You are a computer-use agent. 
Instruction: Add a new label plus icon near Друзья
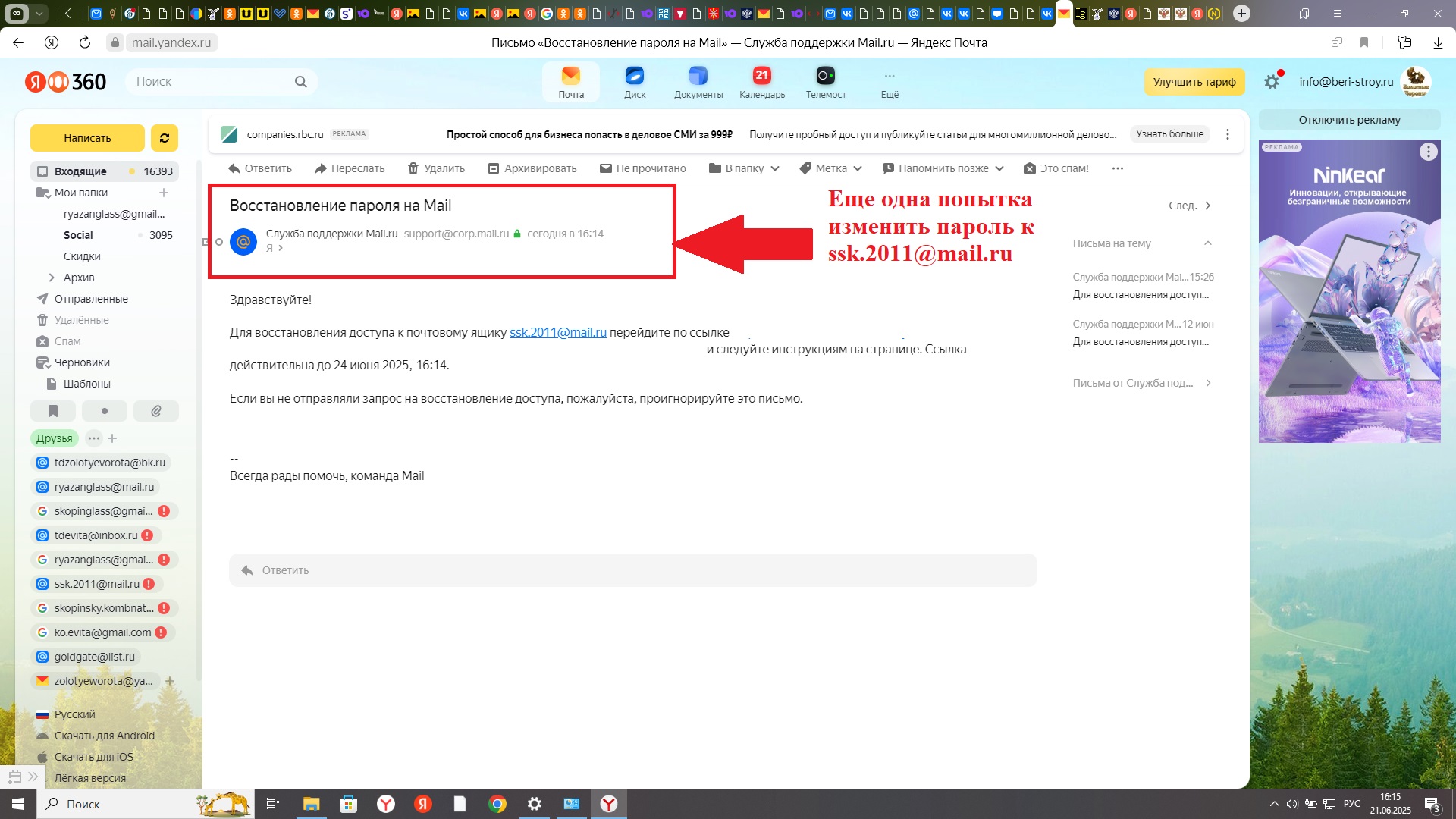click(112, 438)
